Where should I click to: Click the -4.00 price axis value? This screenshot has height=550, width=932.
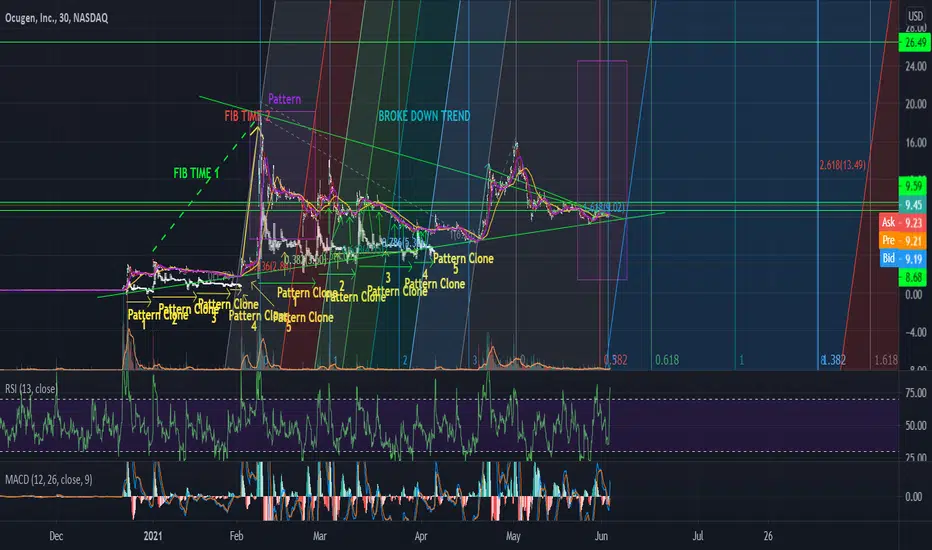coord(915,332)
